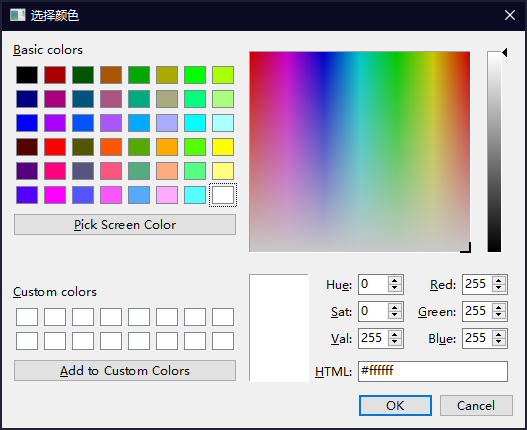The height and width of the screenshot is (430, 527).
Task: Decrease Val value with down arrow
Action: pyautogui.click(x=395, y=342)
